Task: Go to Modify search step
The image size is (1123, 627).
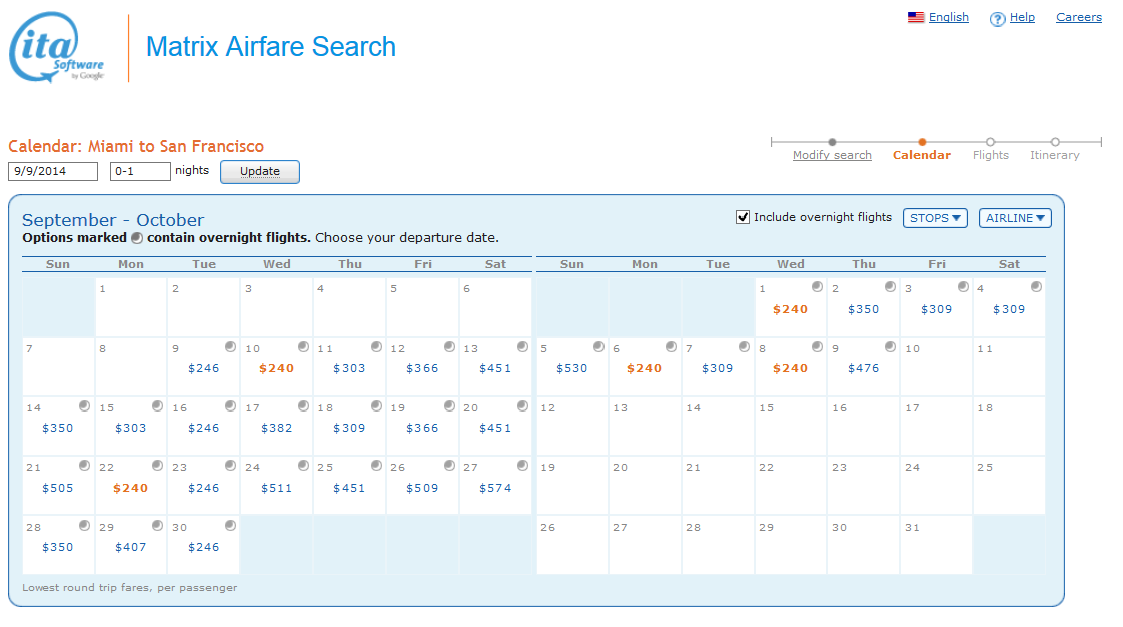Action: [x=832, y=155]
